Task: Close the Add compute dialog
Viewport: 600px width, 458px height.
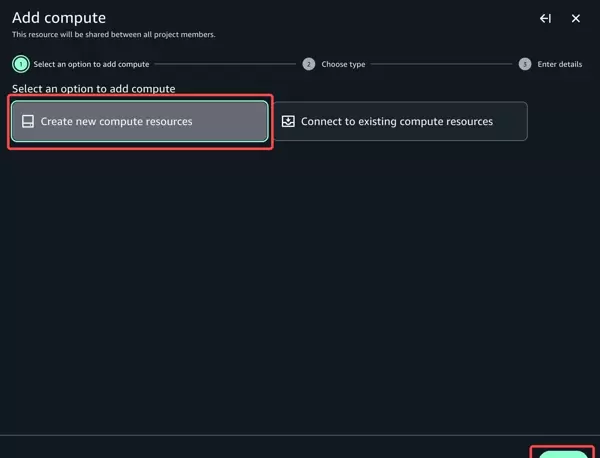Action: pos(576,18)
